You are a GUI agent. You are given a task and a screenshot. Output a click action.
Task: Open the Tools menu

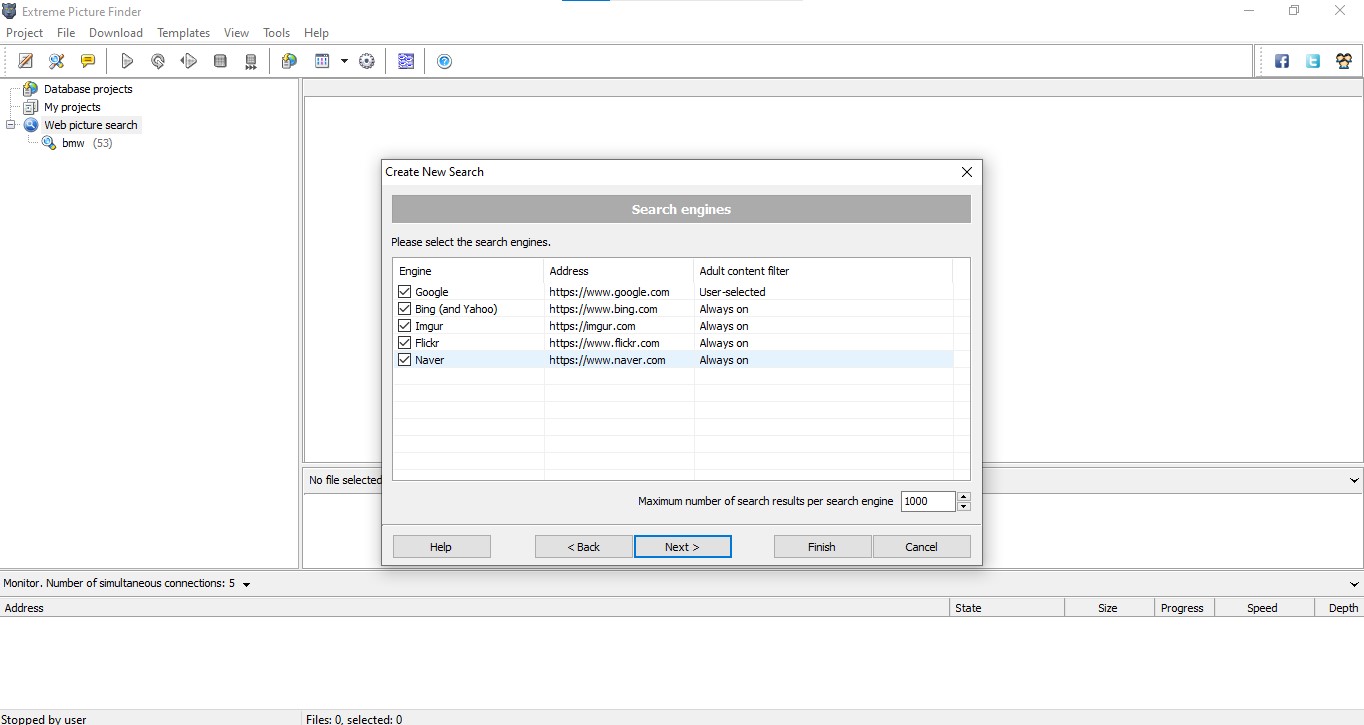(277, 33)
